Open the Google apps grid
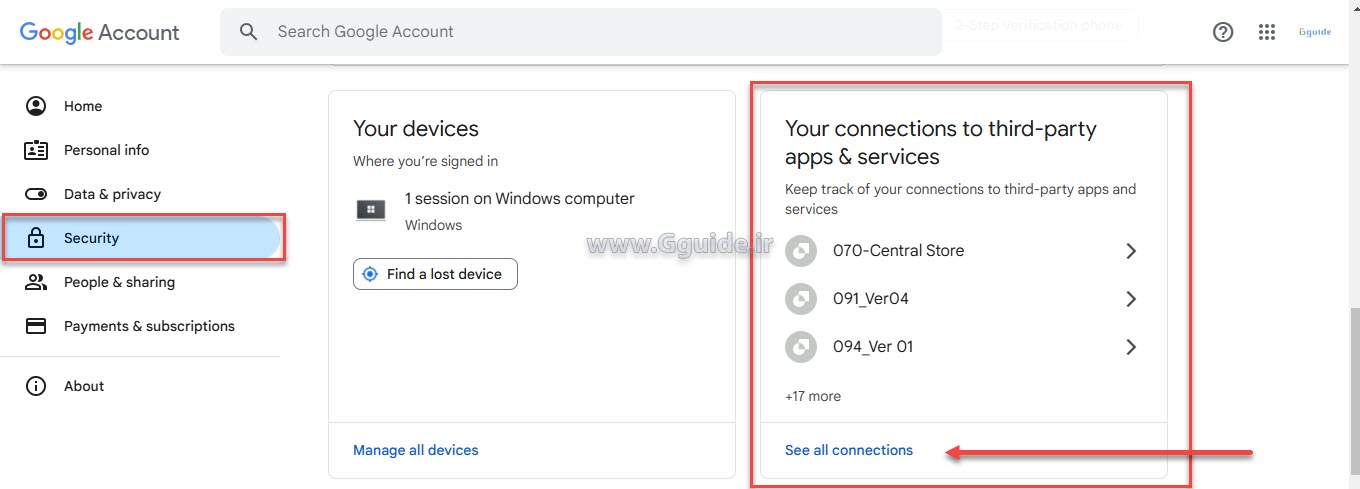The height and width of the screenshot is (489, 1360). (x=1267, y=32)
